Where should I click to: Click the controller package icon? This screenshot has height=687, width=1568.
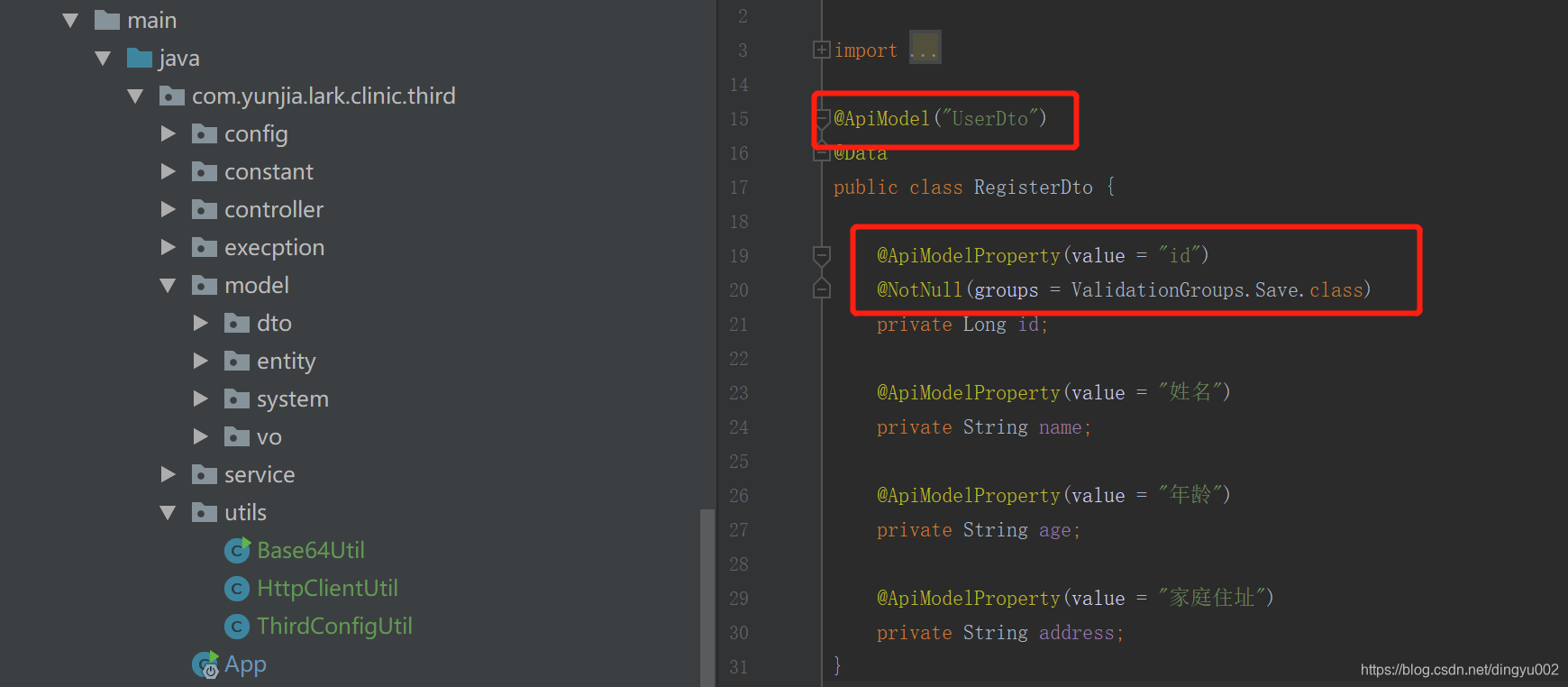click(205, 209)
